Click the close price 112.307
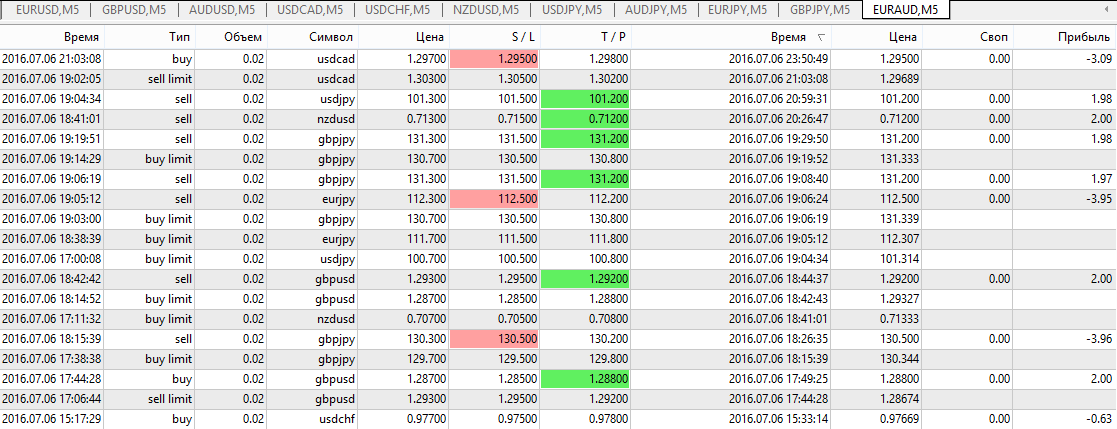 [x=900, y=239]
